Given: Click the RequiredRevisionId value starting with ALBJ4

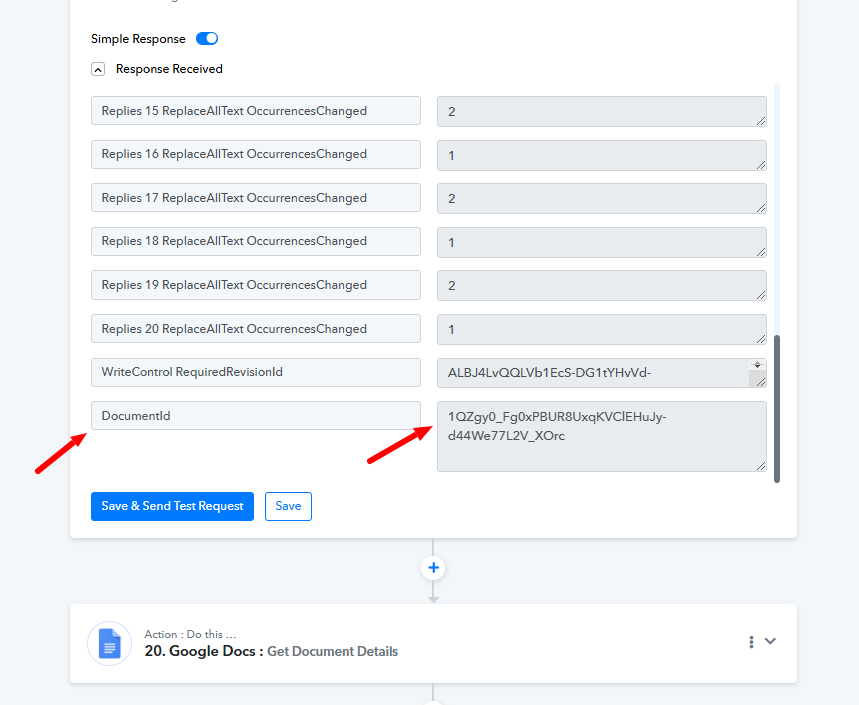Looking at the screenshot, I should [590, 373].
